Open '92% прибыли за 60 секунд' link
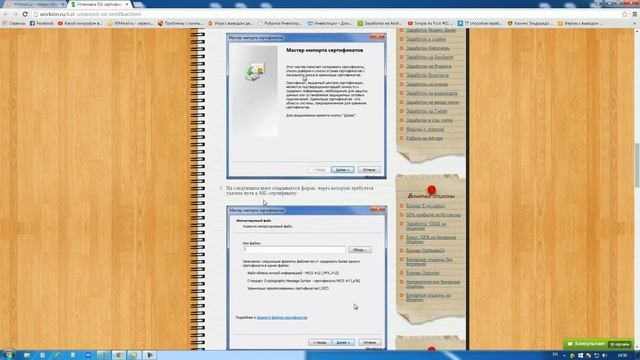Viewport: 640px width, 360px height. tap(433, 215)
